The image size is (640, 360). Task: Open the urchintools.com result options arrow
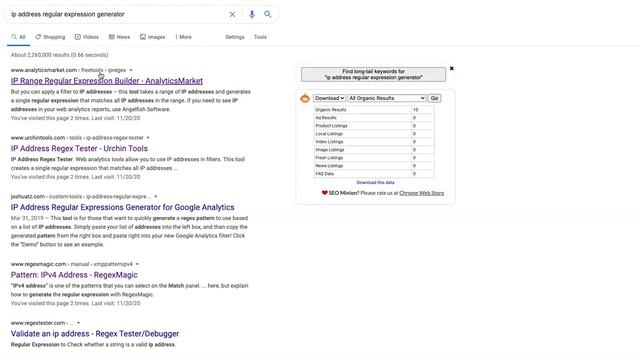pyautogui.click(x=148, y=138)
